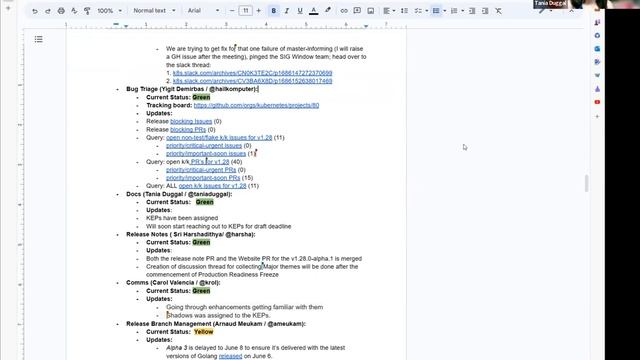The image size is (640, 360).
Task: Open the priority/critical-urgent PRs link
Action: [201, 170]
